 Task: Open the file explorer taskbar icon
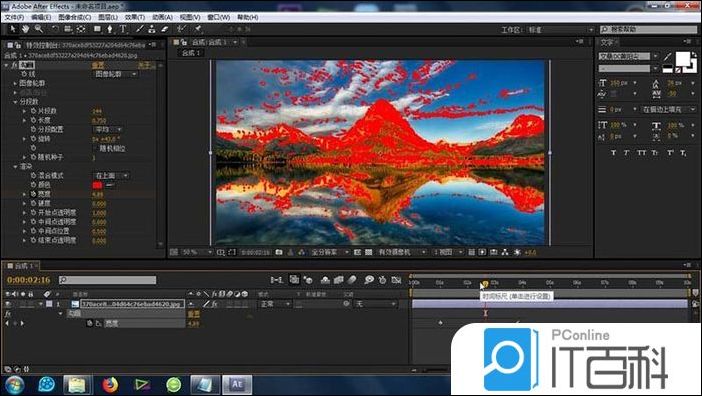(78, 385)
